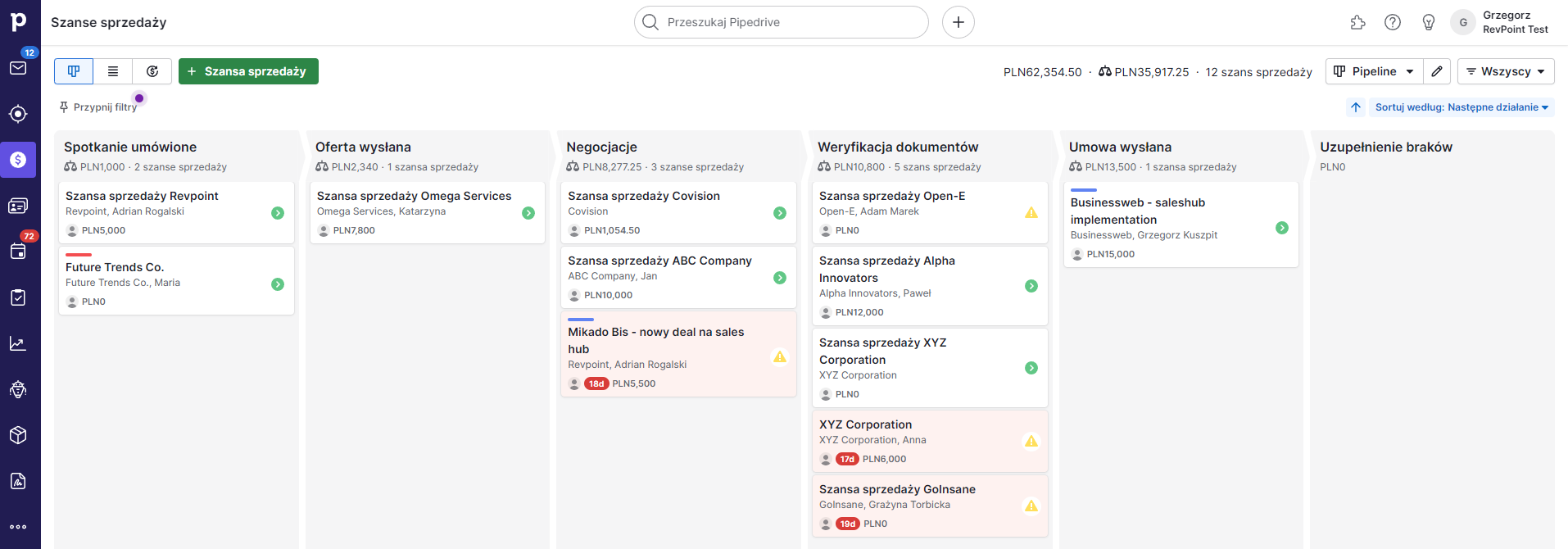Click Szansa sprzedaży add deal button
The width and height of the screenshot is (1568, 549).
pyautogui.click(x=248, y=71)
